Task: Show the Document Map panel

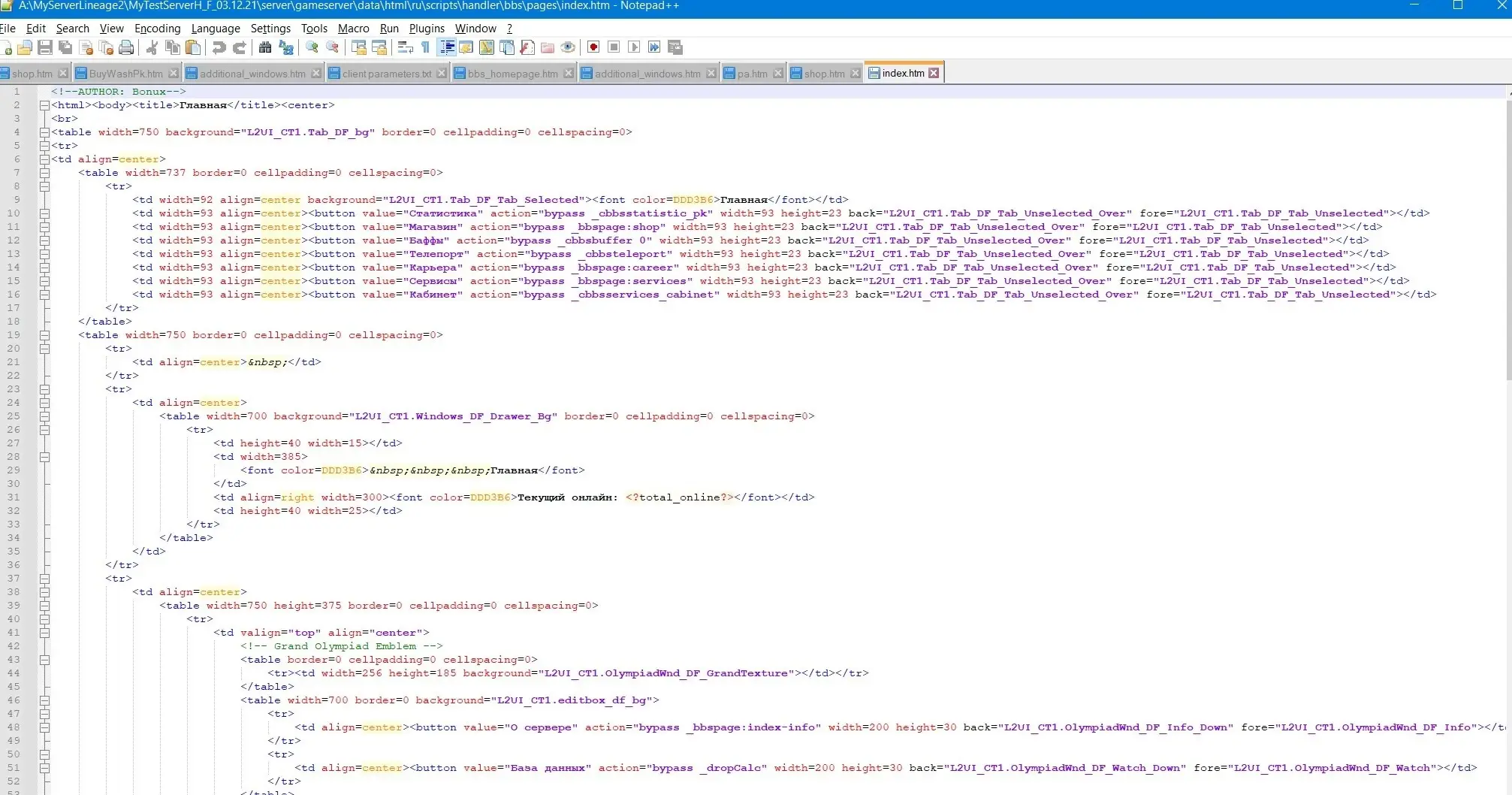Action: click(487, 47)
